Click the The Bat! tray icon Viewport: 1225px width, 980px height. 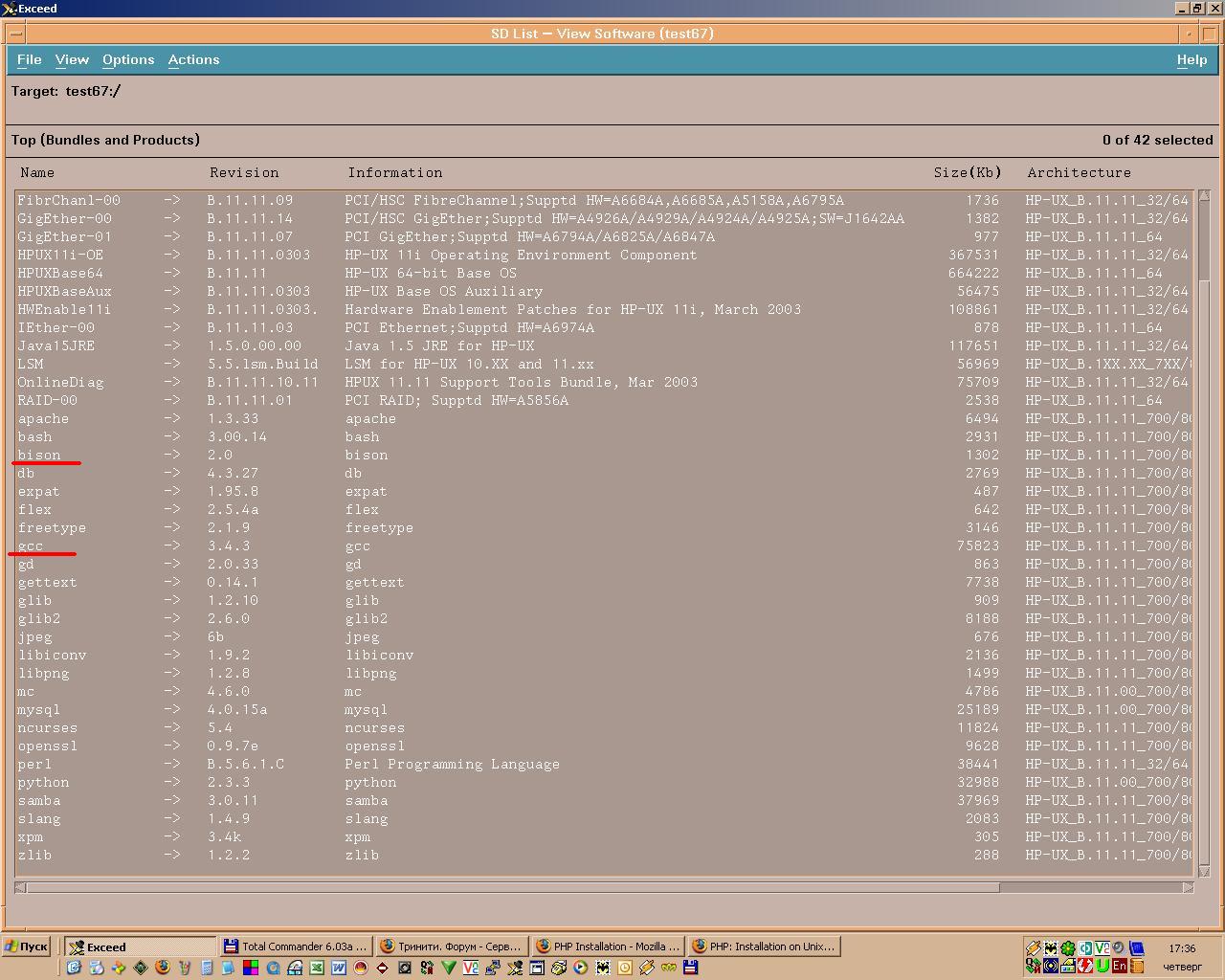click(1050, 948)
